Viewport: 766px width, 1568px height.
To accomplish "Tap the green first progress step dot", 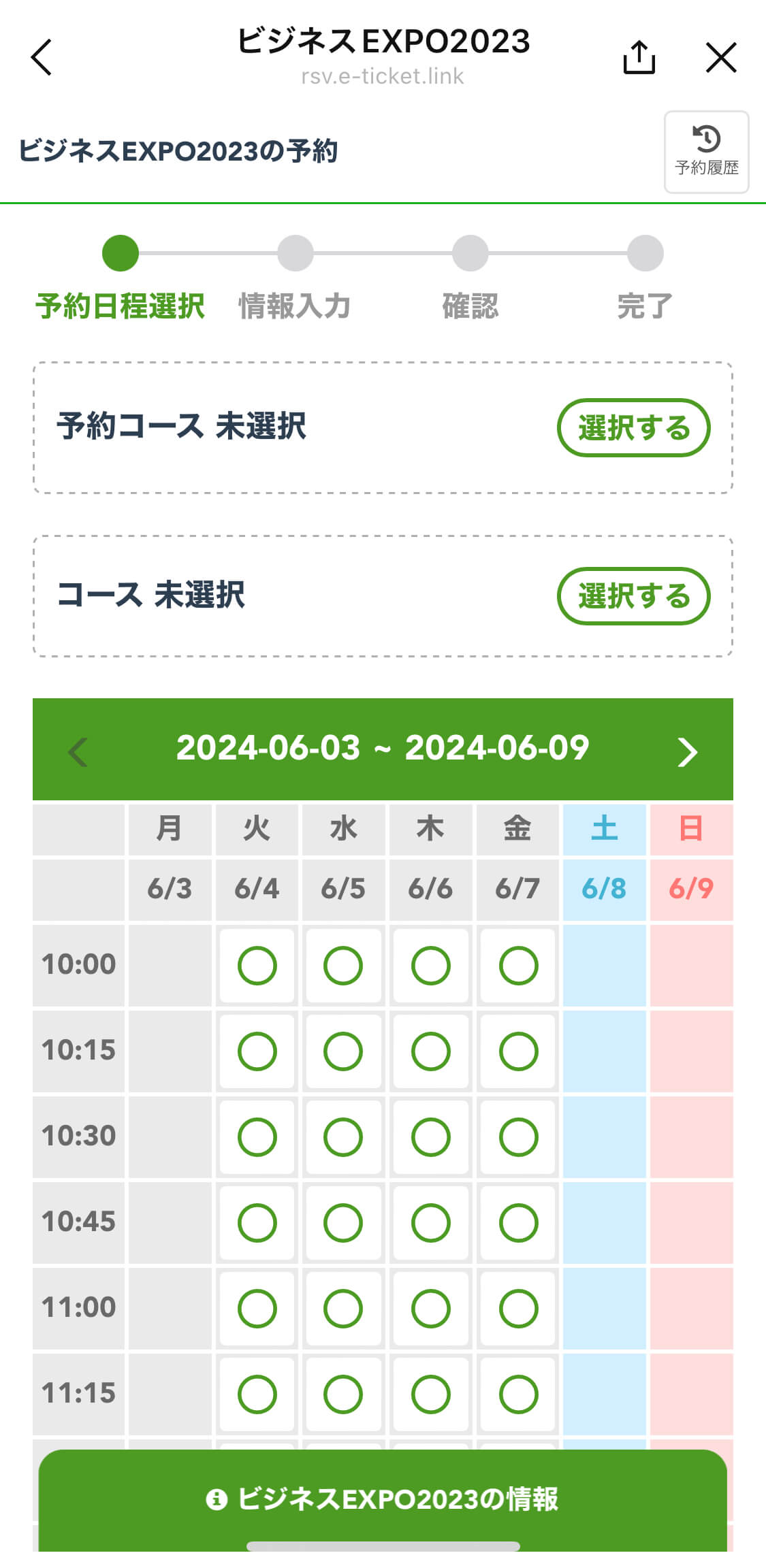I will coord(121,253).
